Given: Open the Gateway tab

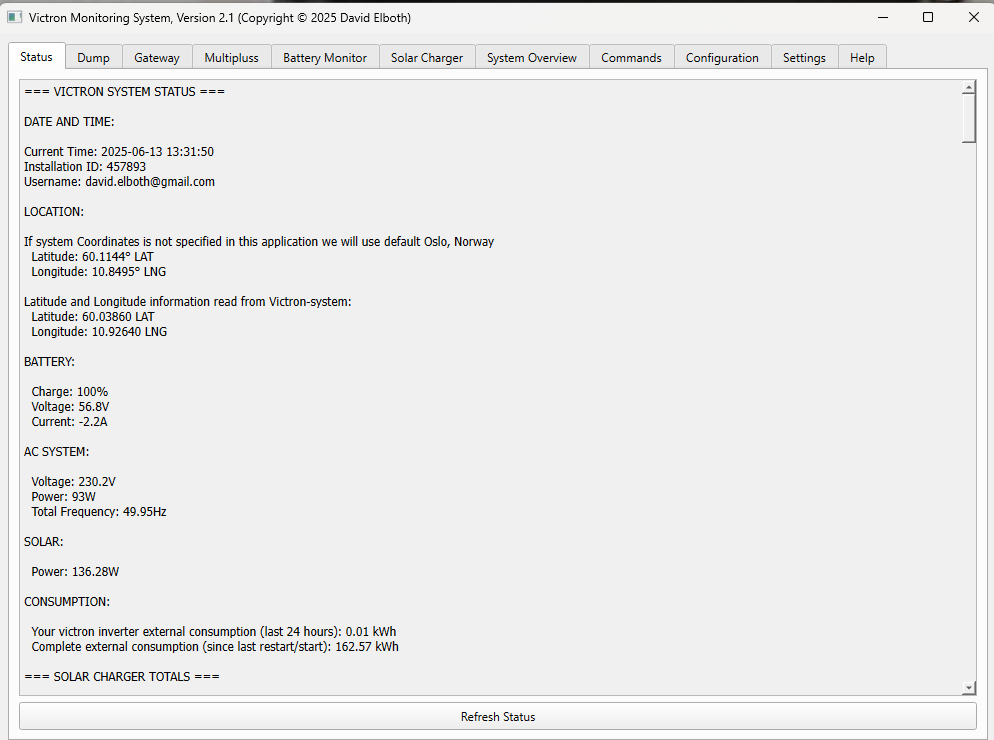Looking at the screenshot, I should click(157, 58).
